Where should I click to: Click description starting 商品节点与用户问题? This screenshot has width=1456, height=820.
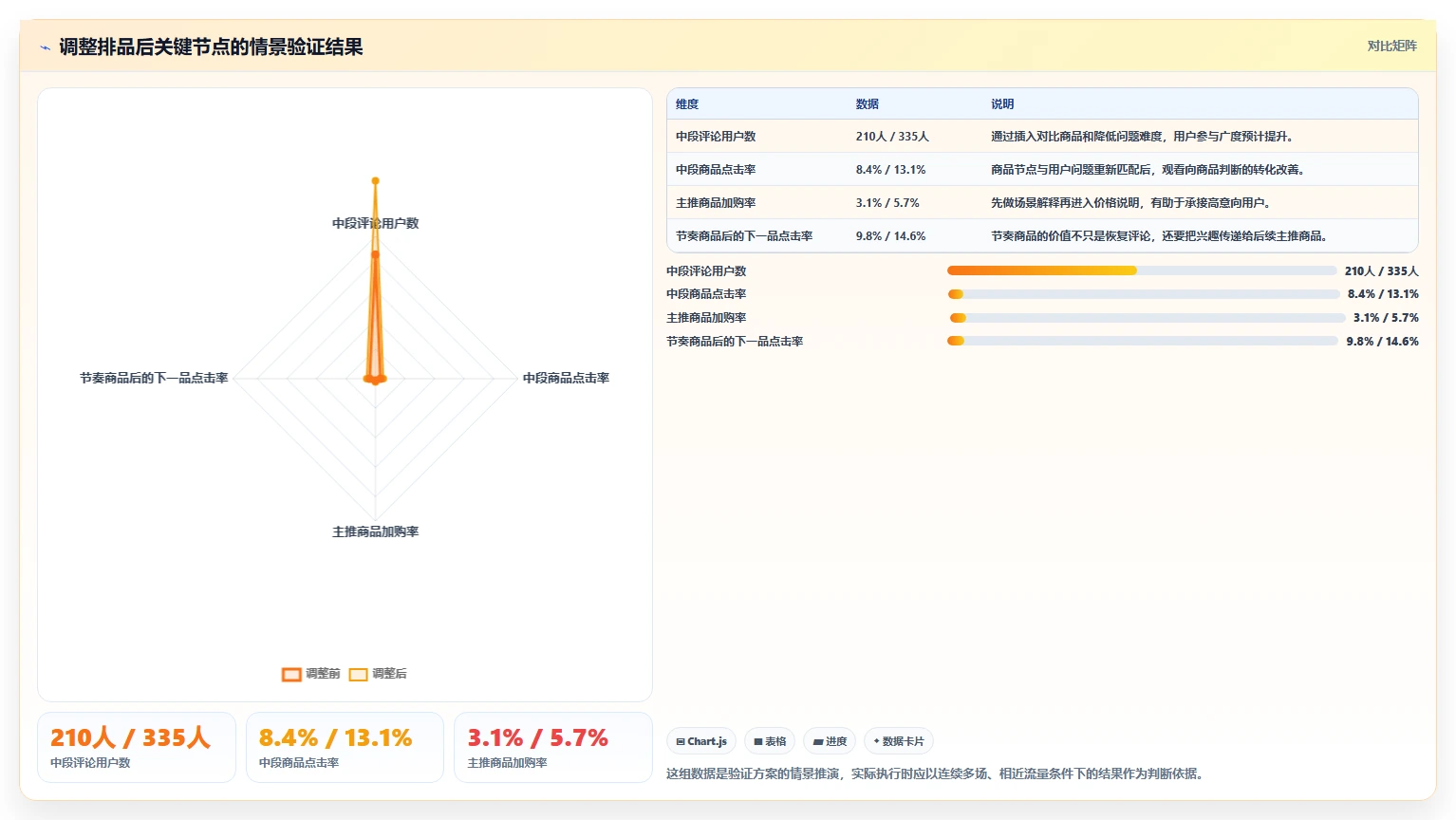(x=1148, y=170)
